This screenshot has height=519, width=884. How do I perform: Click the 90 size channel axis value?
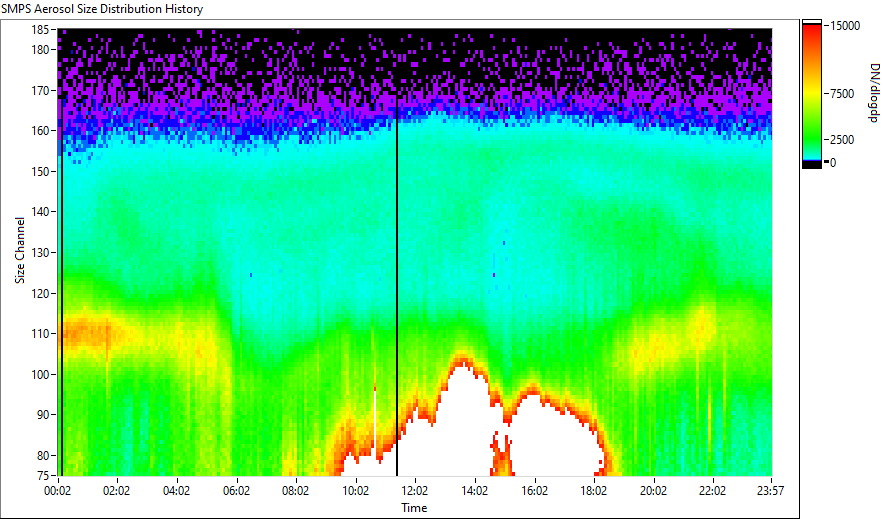pos(43,415)
